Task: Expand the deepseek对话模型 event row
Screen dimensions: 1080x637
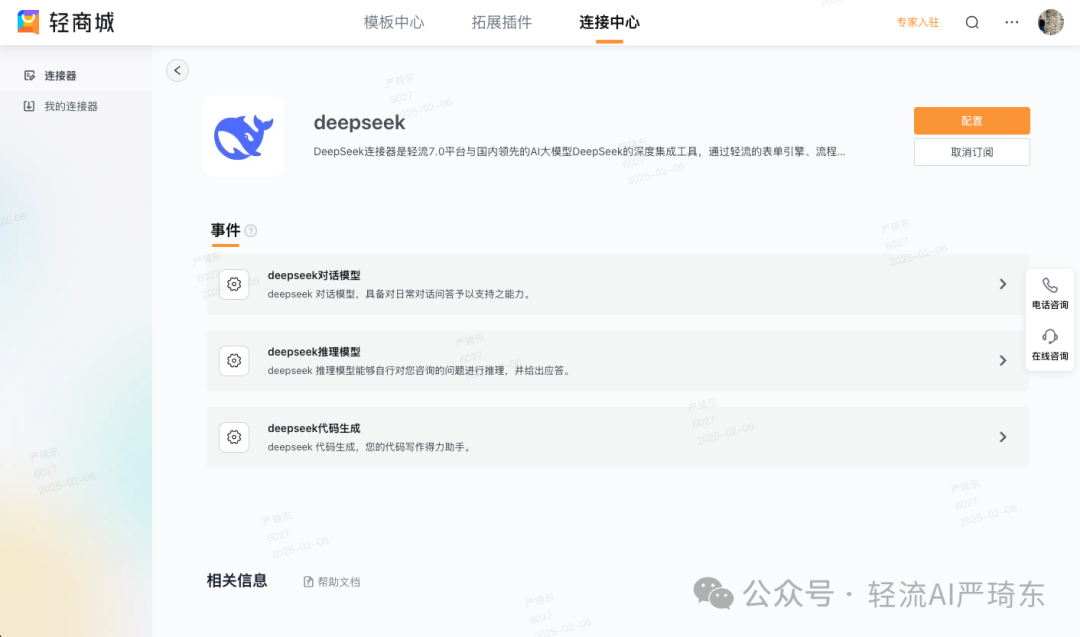Action: click(x=1003, y=284)
